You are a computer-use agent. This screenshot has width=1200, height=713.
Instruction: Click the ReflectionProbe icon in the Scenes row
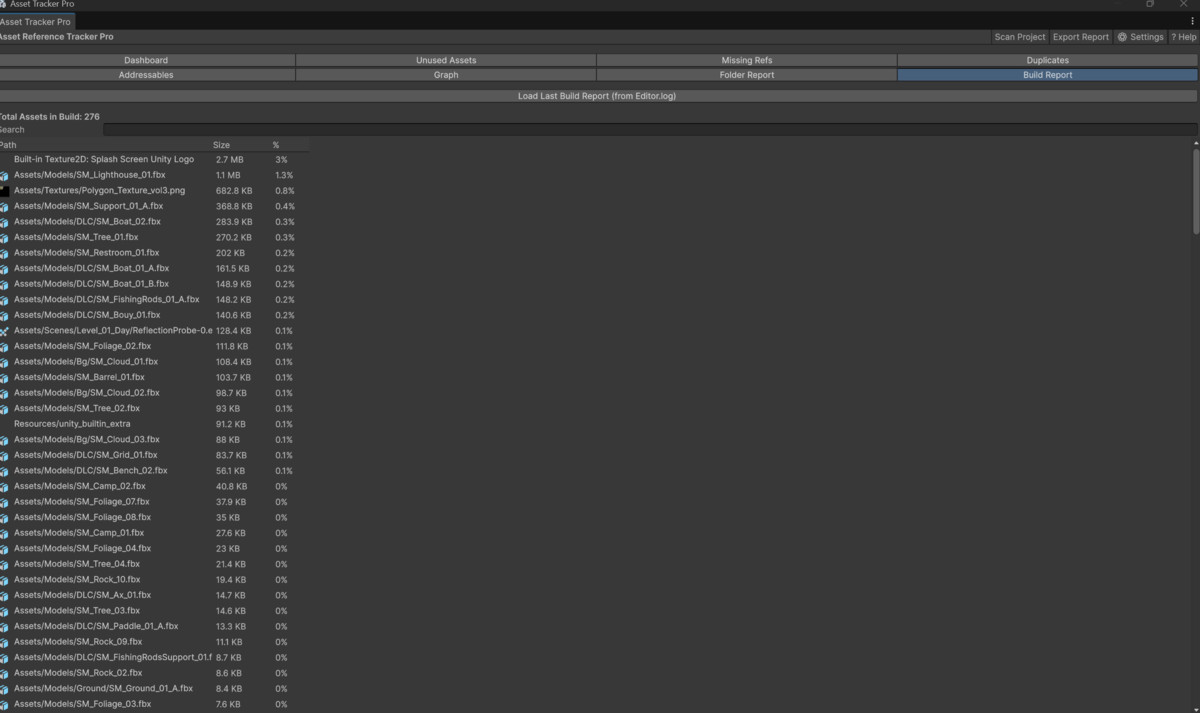click(x=6, y=330)
